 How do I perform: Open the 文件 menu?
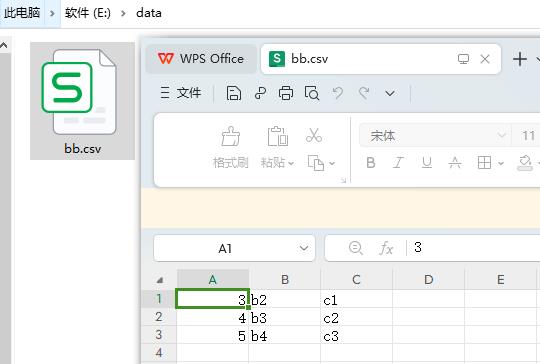(181, 93)
